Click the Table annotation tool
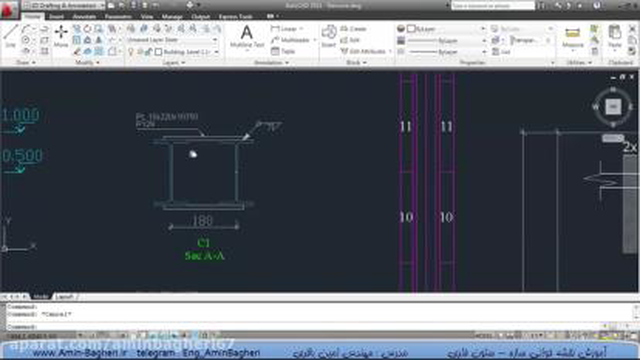The height and width of the screenshot is (360, 640). 283,51
